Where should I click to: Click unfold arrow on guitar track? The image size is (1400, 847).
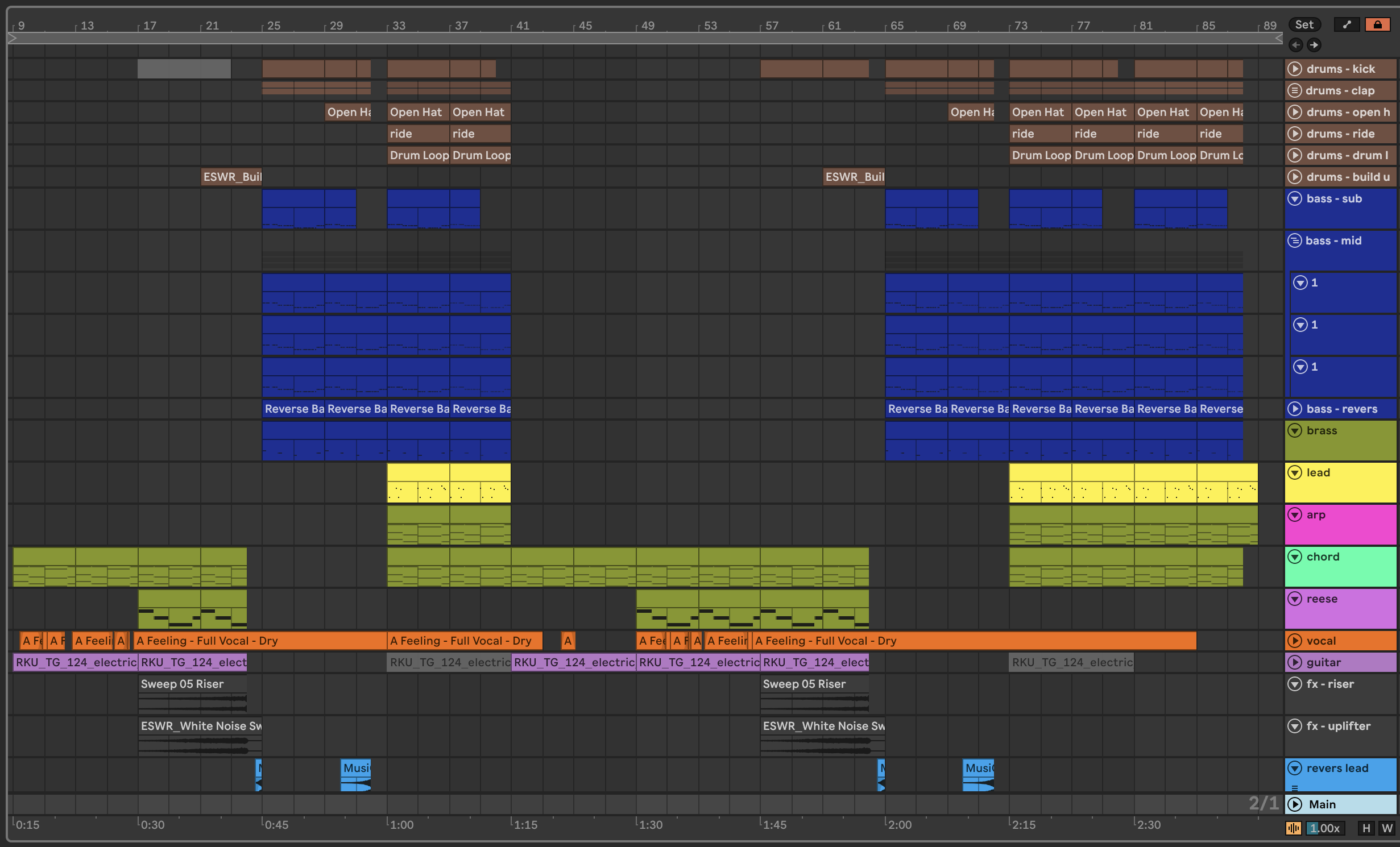pyautogui.click(x=1295, y=662)
